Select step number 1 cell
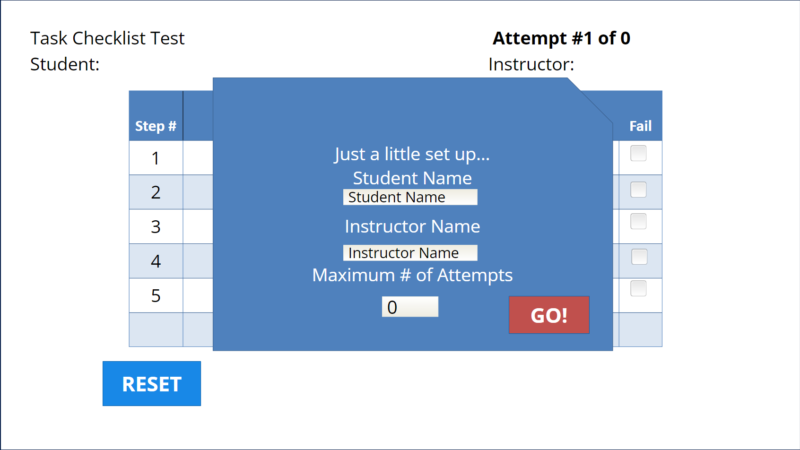 pos(156,158)
